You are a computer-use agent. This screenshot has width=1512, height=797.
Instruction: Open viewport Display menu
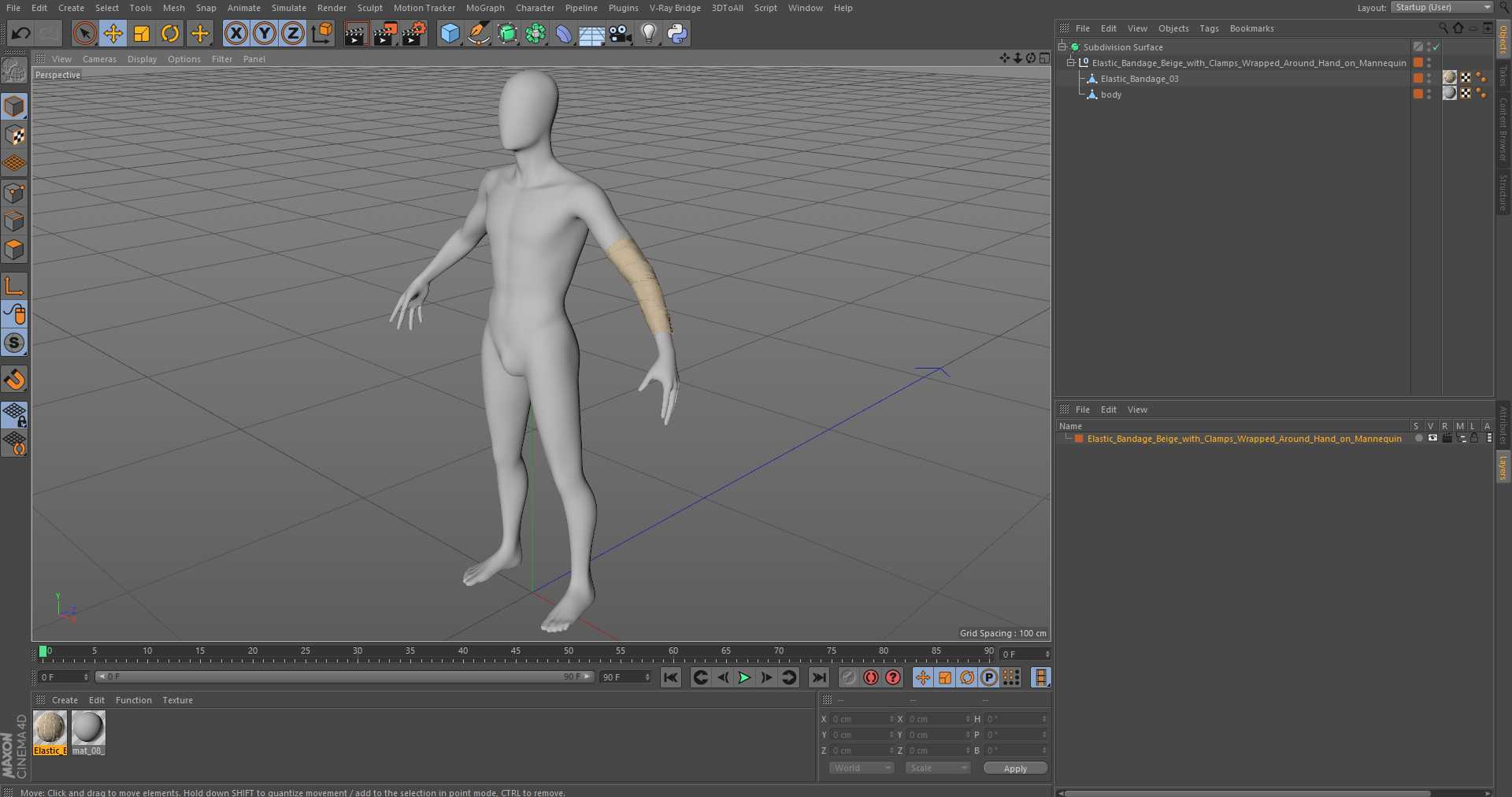142,59
